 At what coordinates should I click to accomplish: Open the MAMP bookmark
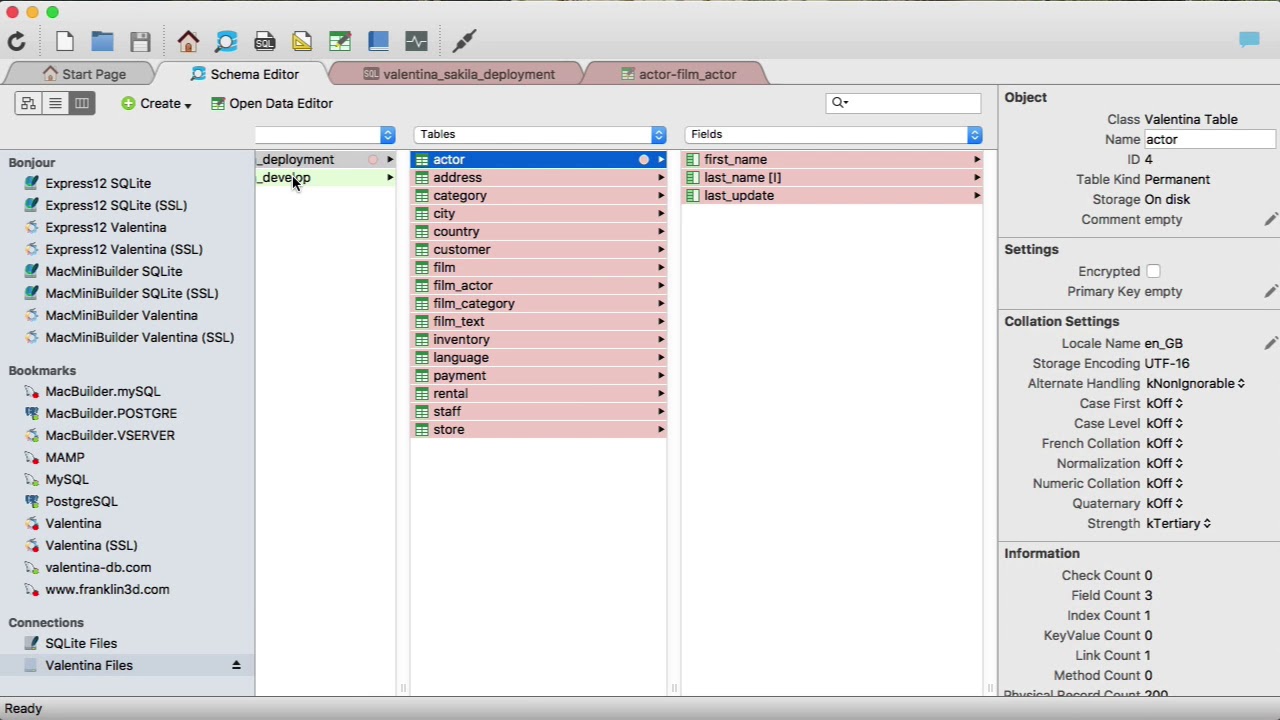point(65,457)
